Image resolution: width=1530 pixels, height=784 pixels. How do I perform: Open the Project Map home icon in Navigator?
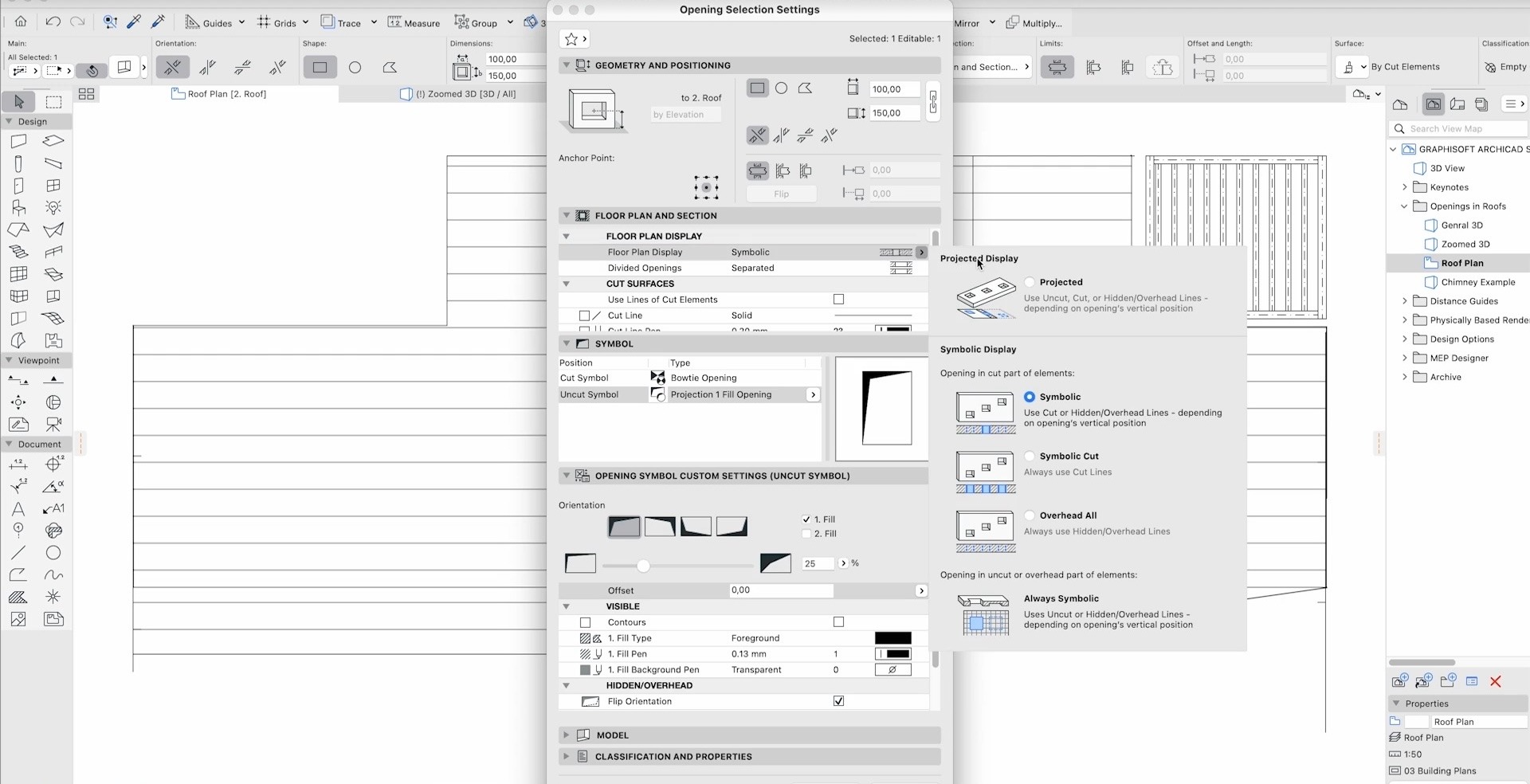point(1400,104)
